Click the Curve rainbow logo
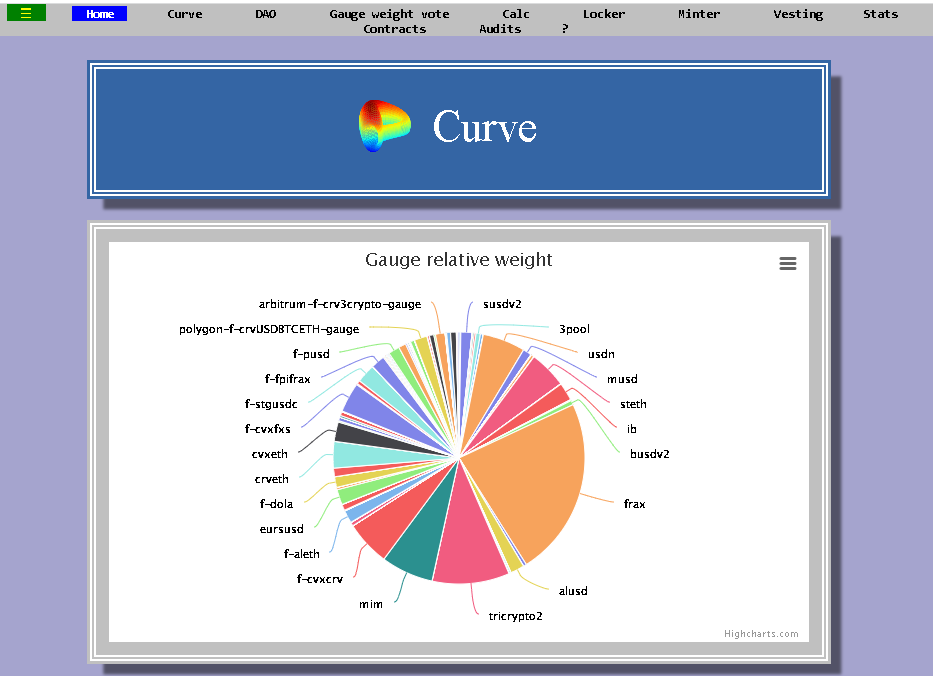The width and height of the screenshot is (933, 676). click(384, 126)
